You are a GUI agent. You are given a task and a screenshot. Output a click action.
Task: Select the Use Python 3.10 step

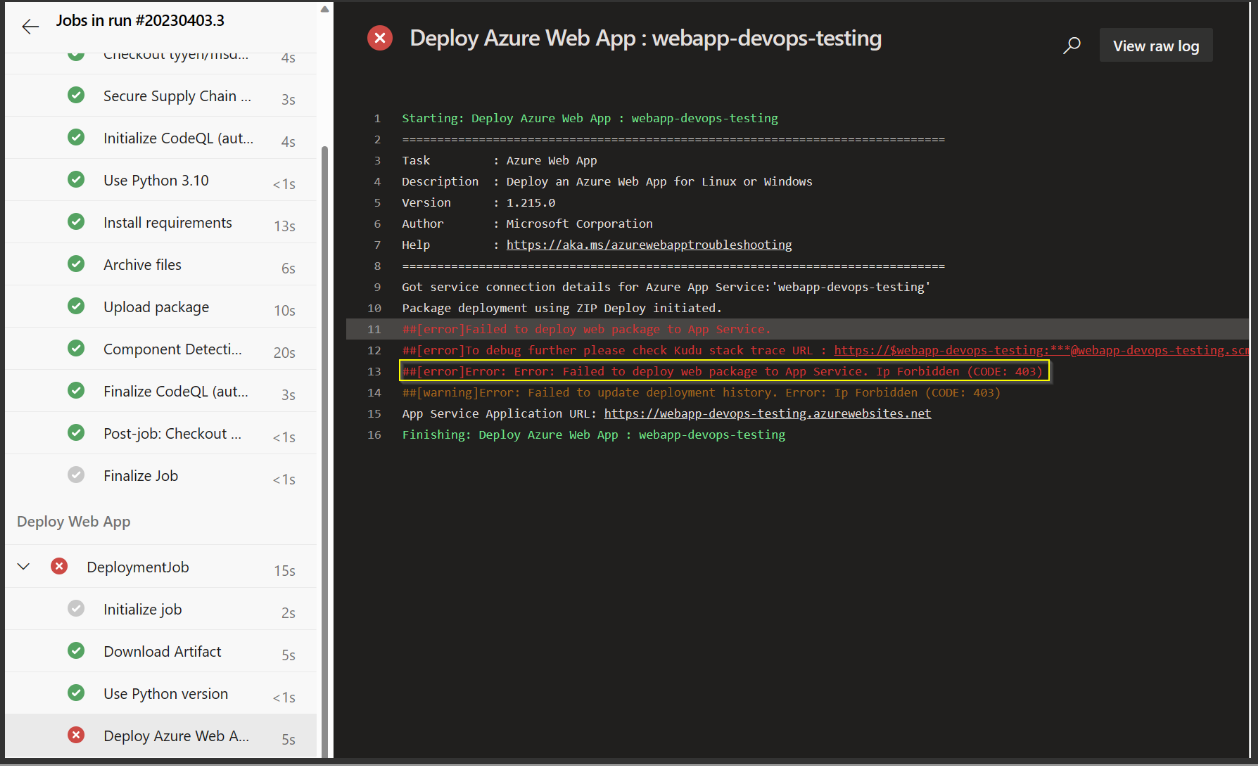click(161, 180)
